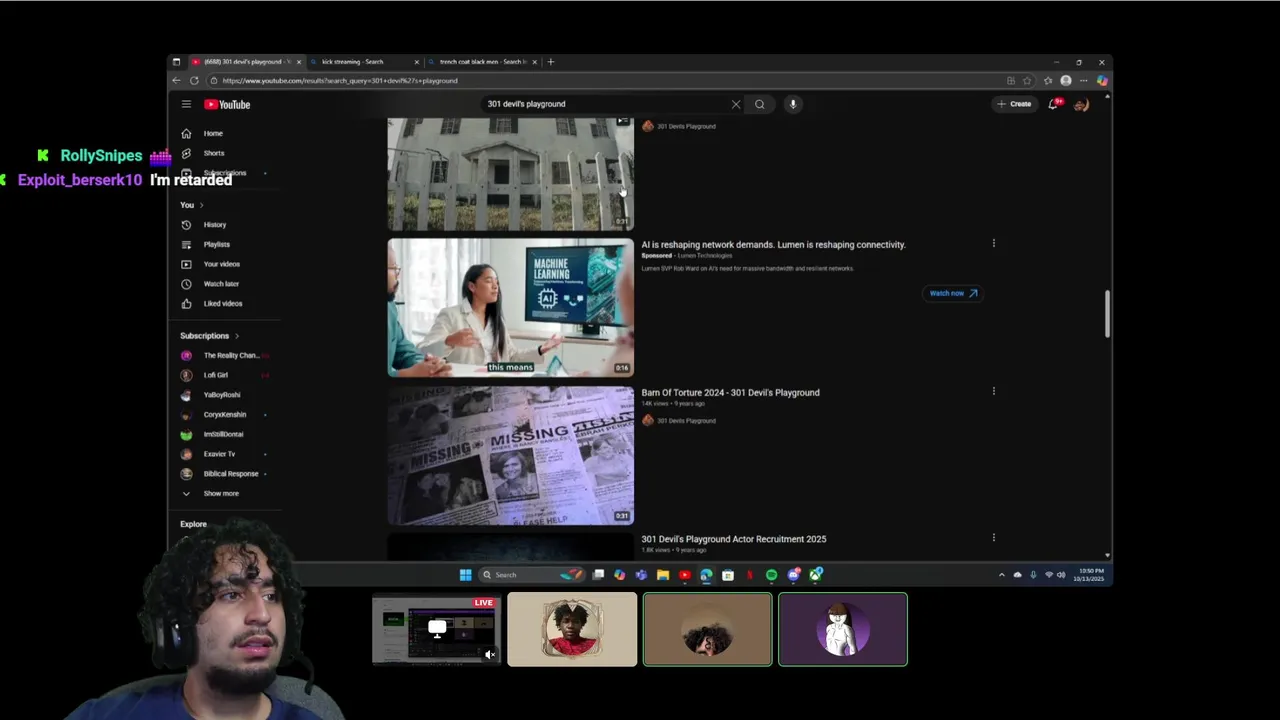
Task: Show hidden system tray icons
Action: [x=1002, y=575]
